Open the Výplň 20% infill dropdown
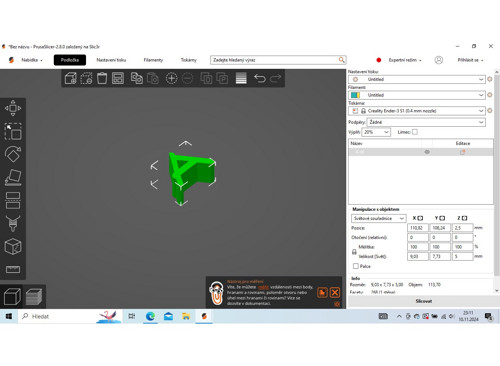The width and height of the screenshot is (500, 366). pos(376,132)
